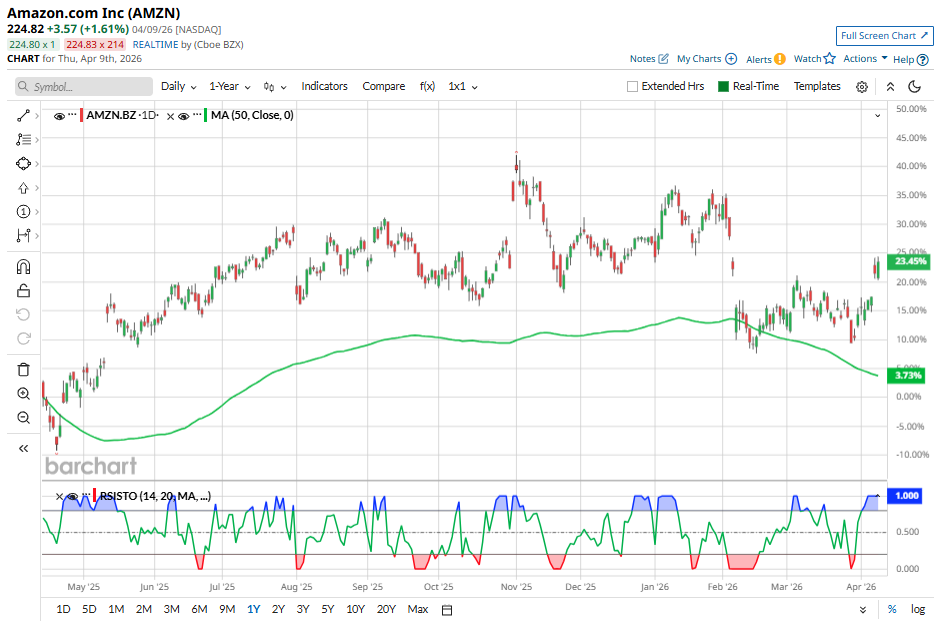Open the Indicators menu
Image resolution: width=943 pixels, height=624 pixels.
pos(324,87)
